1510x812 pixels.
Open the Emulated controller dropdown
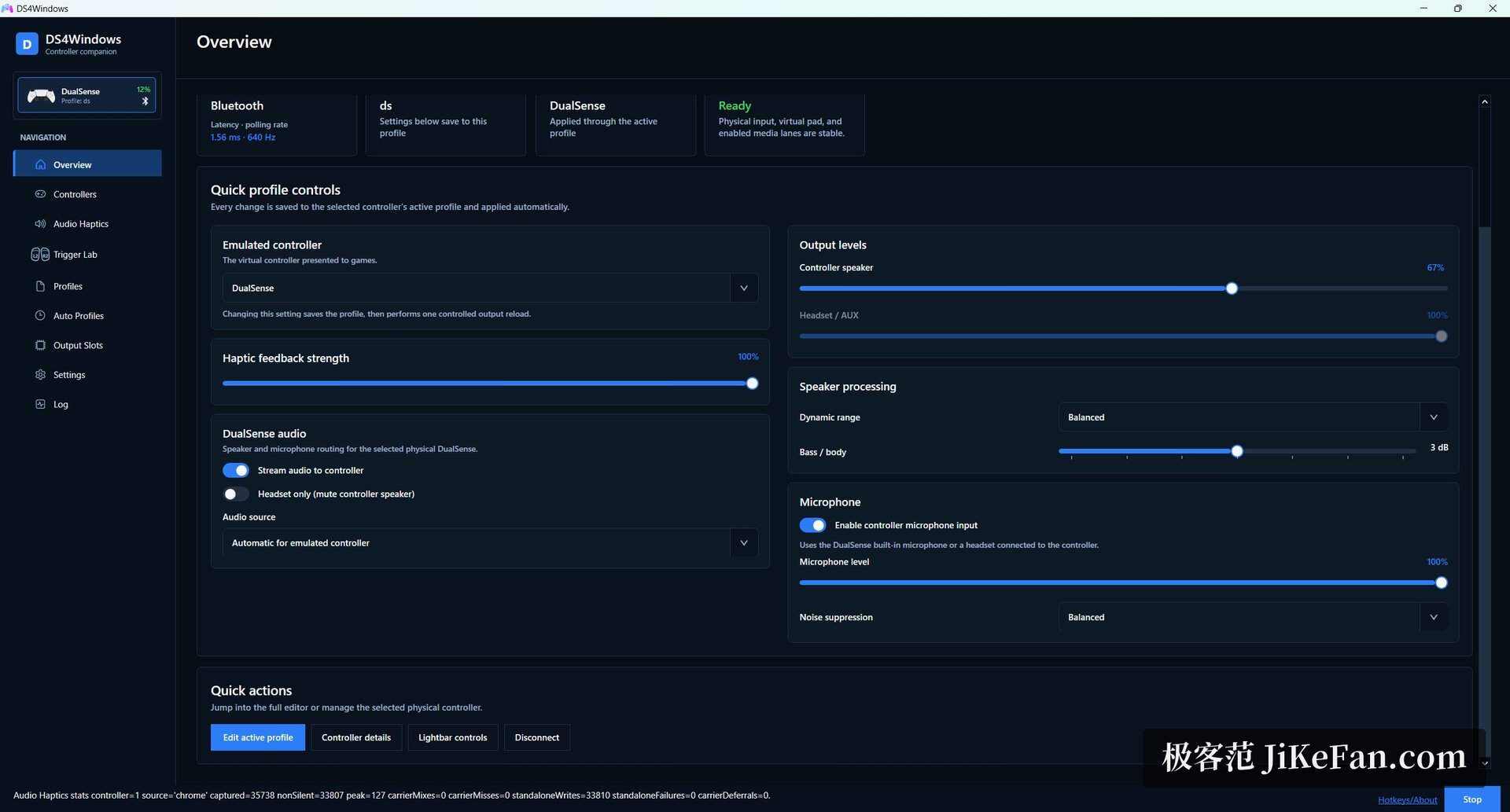490,288
